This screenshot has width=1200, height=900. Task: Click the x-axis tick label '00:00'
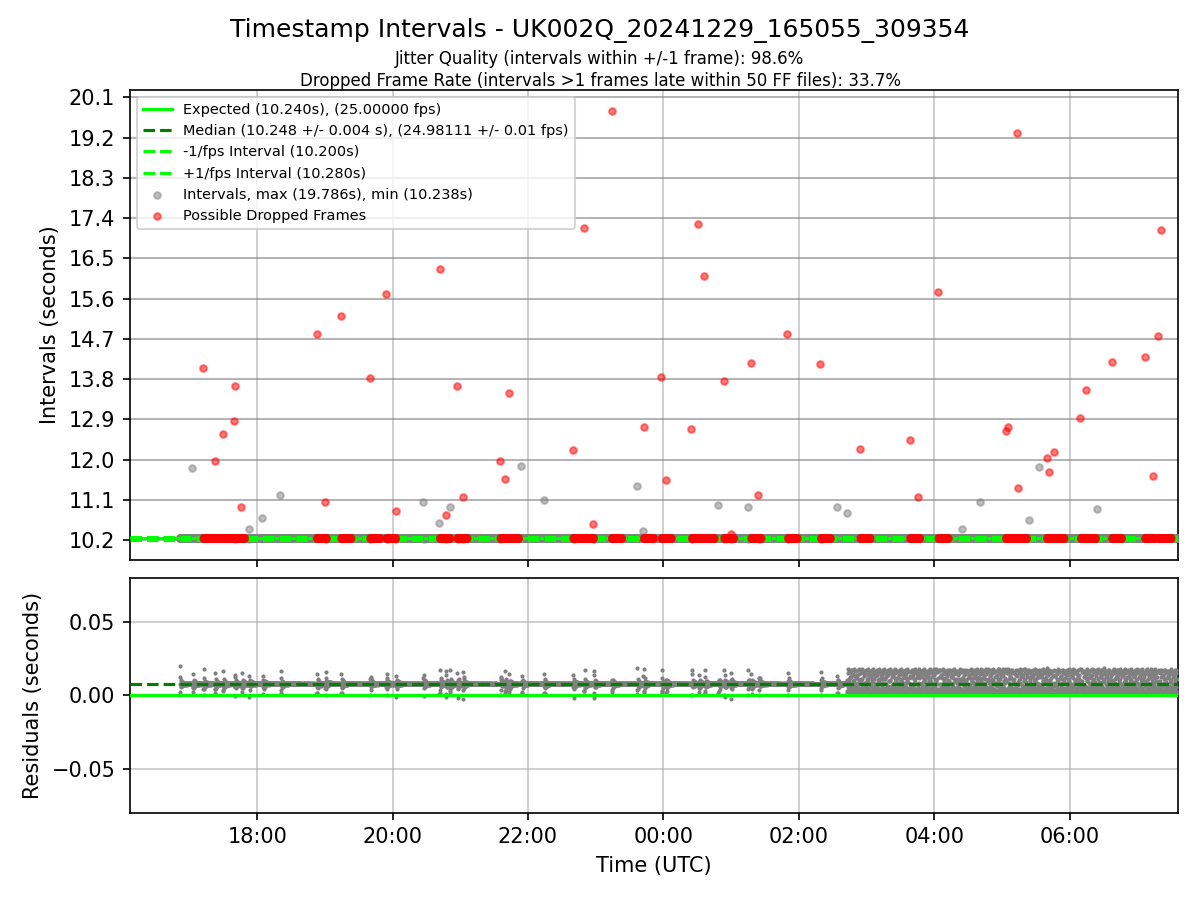pos(663,835)
